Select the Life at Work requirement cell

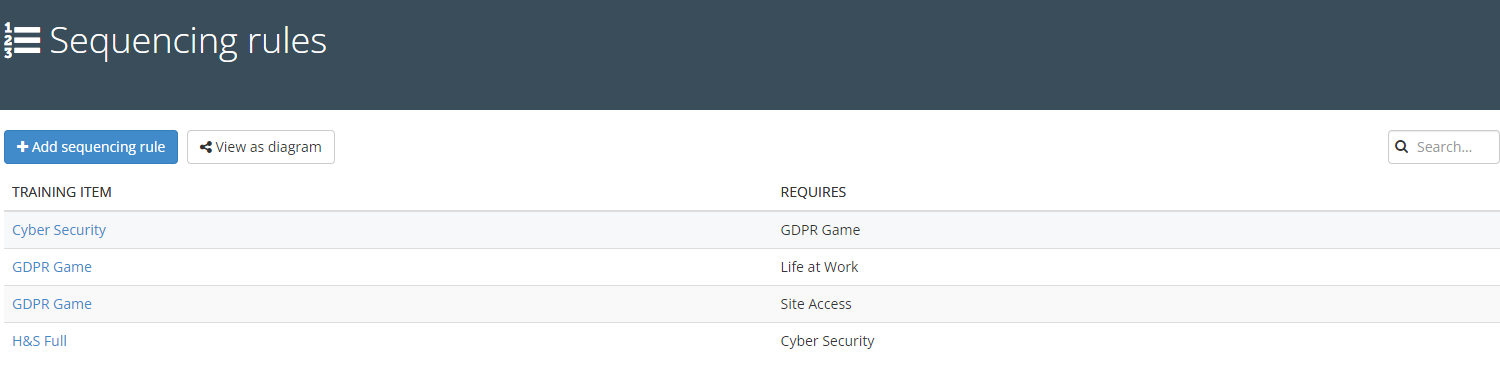pyautogui.click(x=819, y=267)
